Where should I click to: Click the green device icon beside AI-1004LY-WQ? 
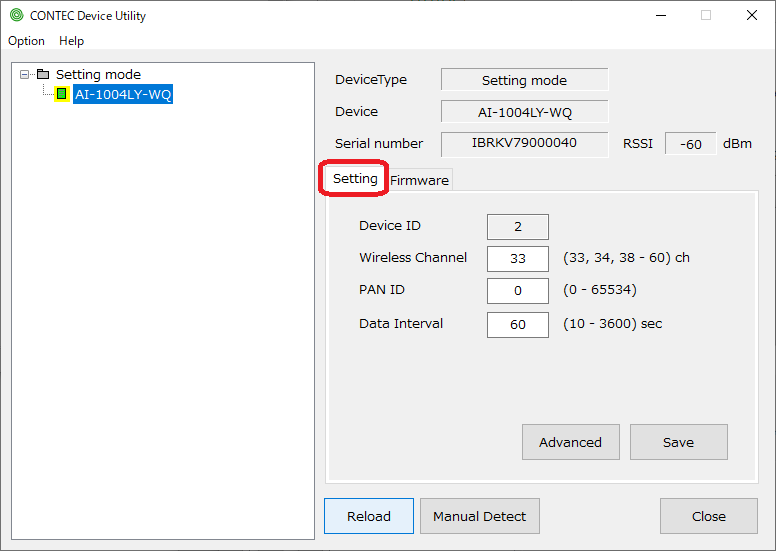point(61,94)
